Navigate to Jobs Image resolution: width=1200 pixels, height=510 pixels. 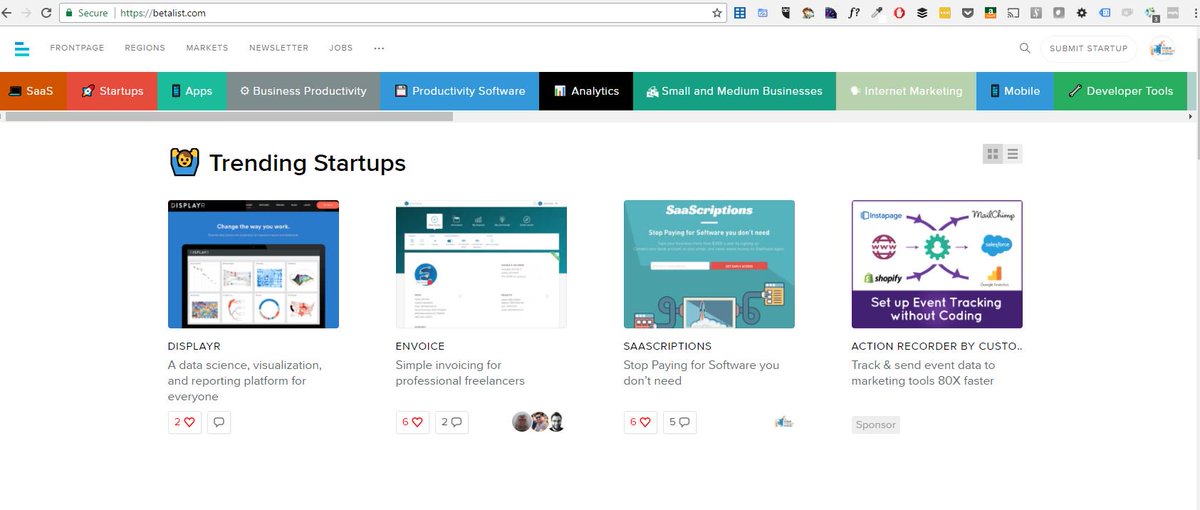pos(341,48)
